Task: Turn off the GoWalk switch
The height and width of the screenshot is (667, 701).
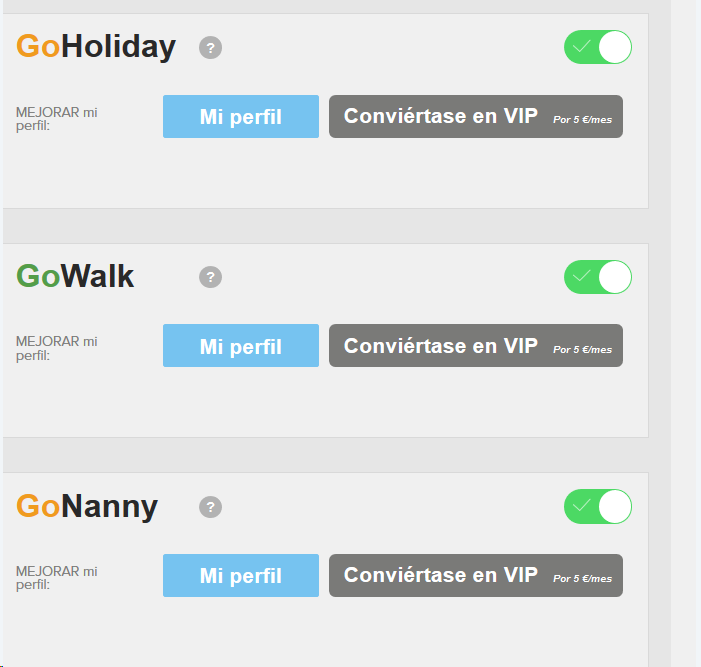Action: [x=598, y=277]
